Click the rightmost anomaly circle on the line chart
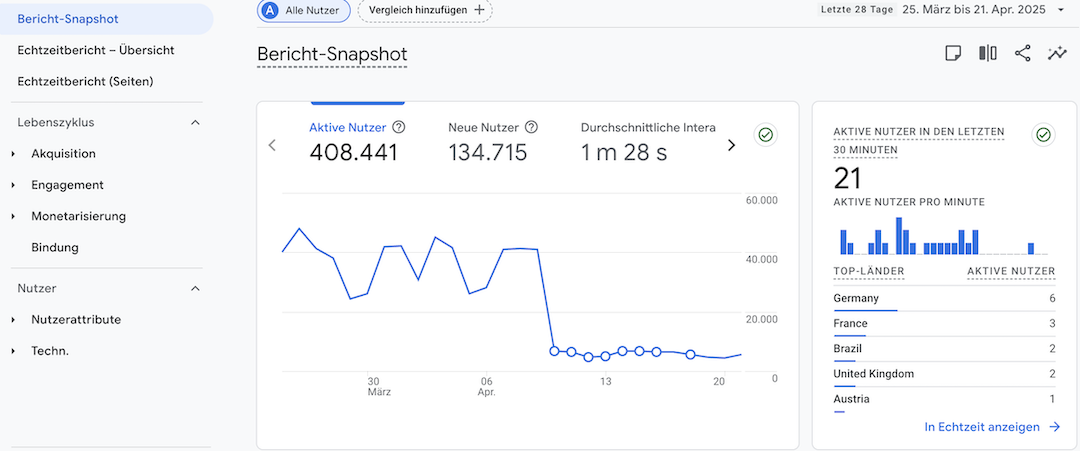The image size is (1080, 451). pyautogui.click(x=690, y=355)
